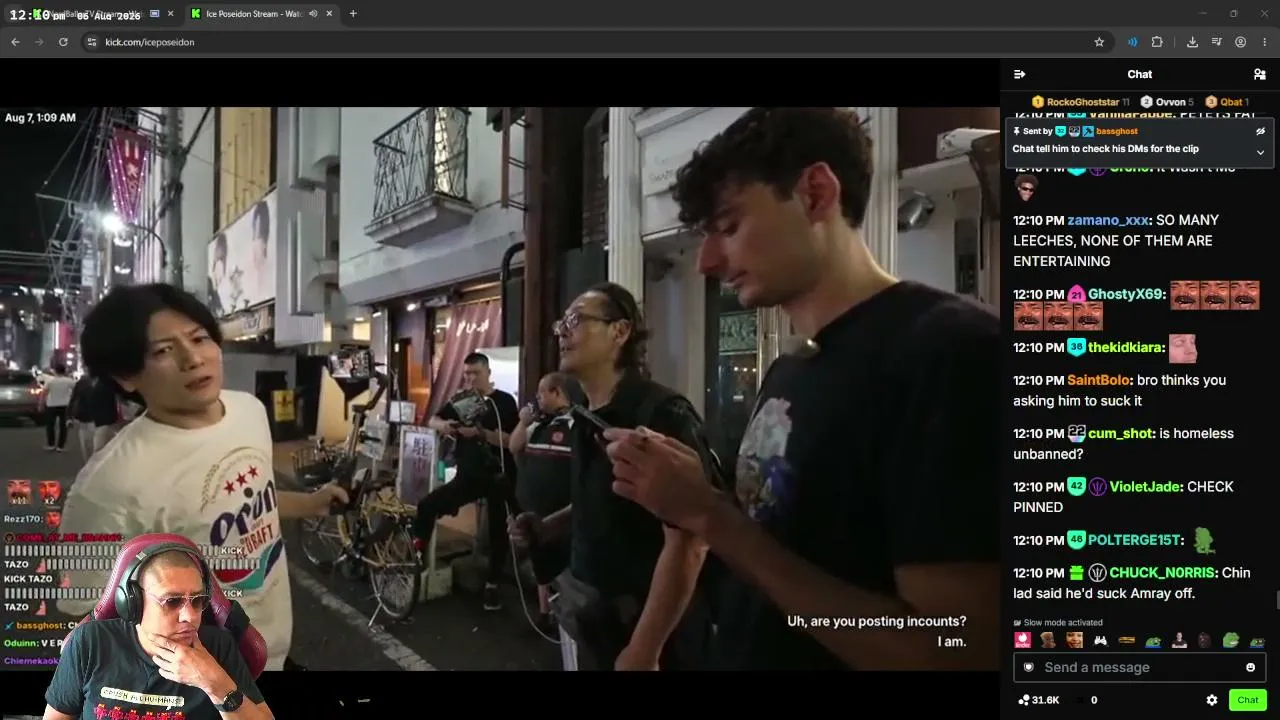Click the bassghost name in pinned message
This screenshot has height=720, width=1280.
1117,131
